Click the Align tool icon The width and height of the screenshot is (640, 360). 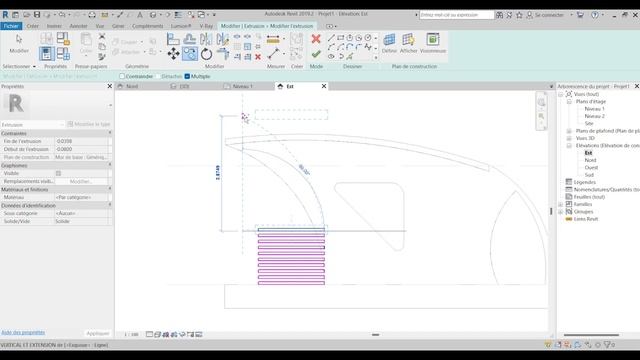click(x=173, y=39)
